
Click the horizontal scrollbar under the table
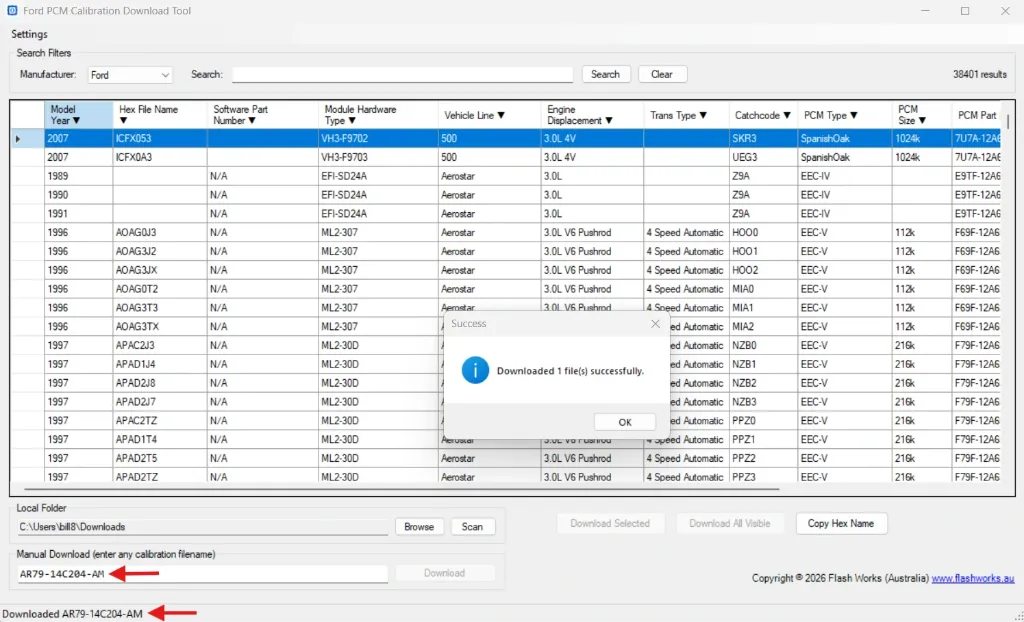tap(400, 489)
